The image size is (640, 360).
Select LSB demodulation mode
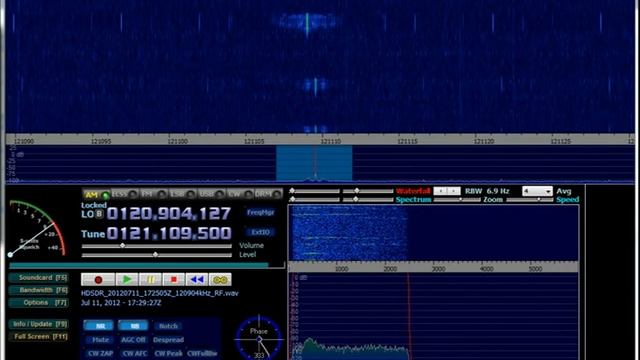point(182,194)
